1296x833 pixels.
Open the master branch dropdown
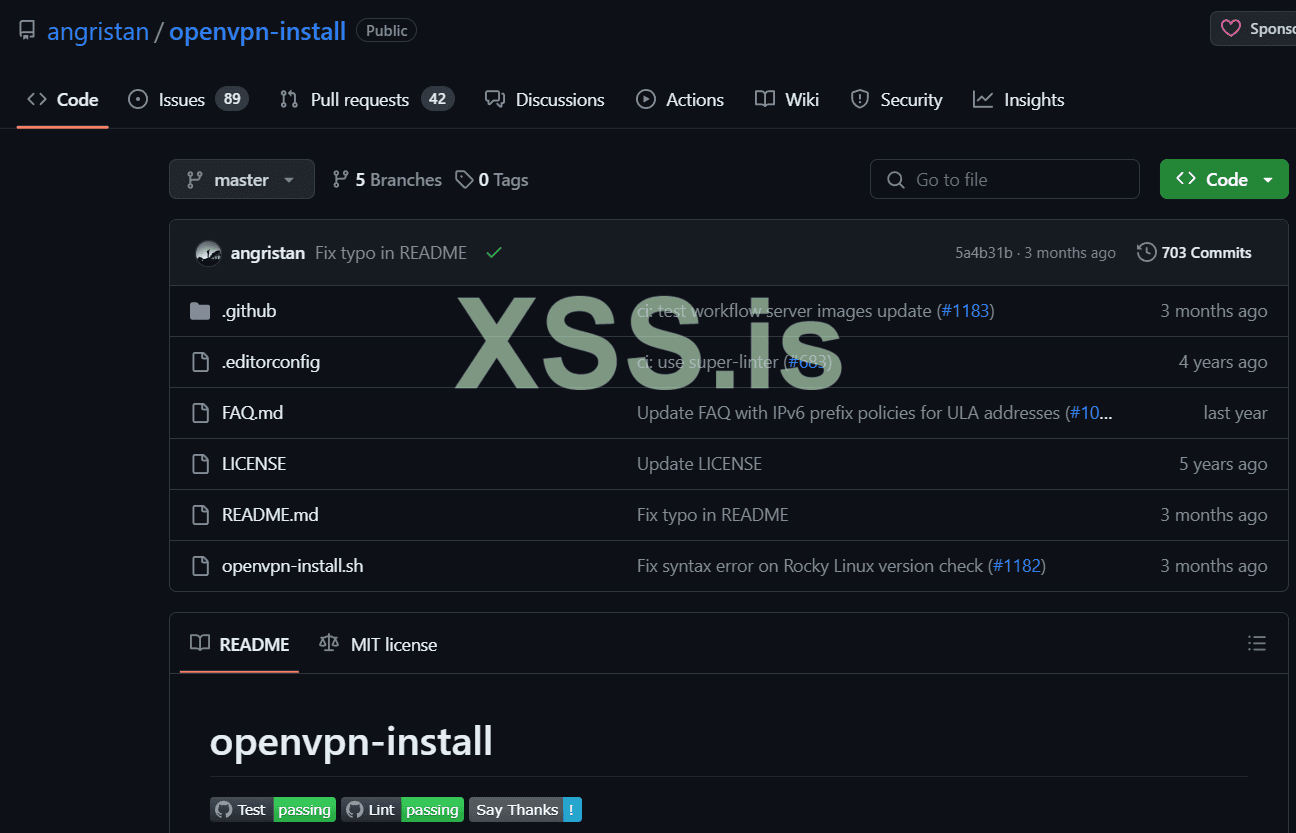pos(242,180)
